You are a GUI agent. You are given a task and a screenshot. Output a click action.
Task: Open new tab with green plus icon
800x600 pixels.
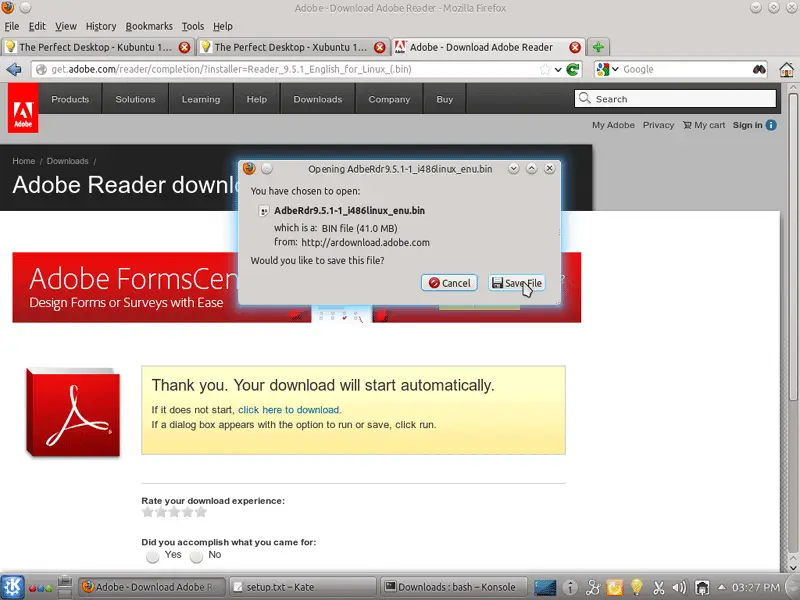(x=598, y=47)
